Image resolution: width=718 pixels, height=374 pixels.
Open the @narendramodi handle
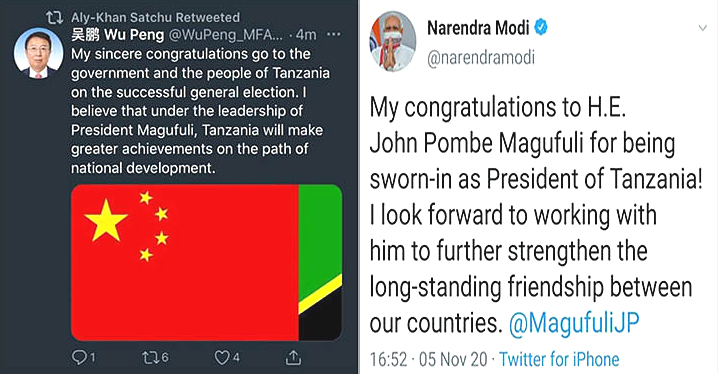click(481, 58)
